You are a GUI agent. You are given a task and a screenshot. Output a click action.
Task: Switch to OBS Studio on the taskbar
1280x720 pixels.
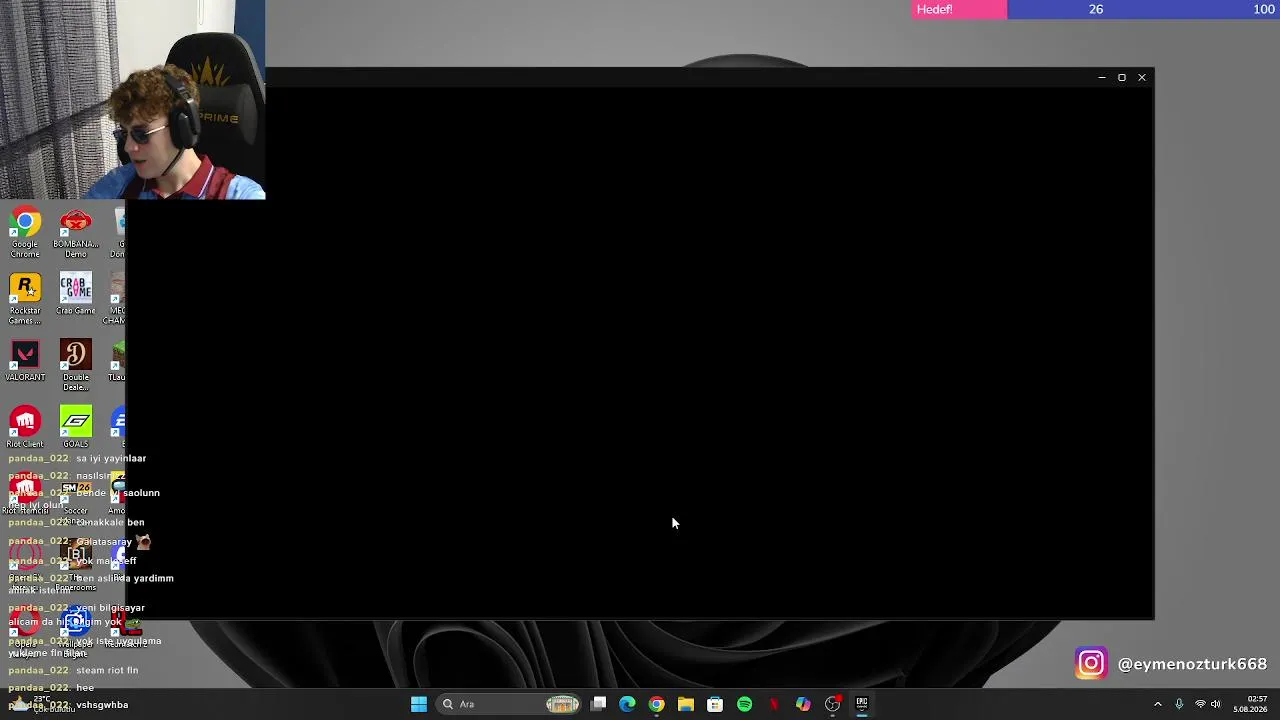[x=832, y=704]
